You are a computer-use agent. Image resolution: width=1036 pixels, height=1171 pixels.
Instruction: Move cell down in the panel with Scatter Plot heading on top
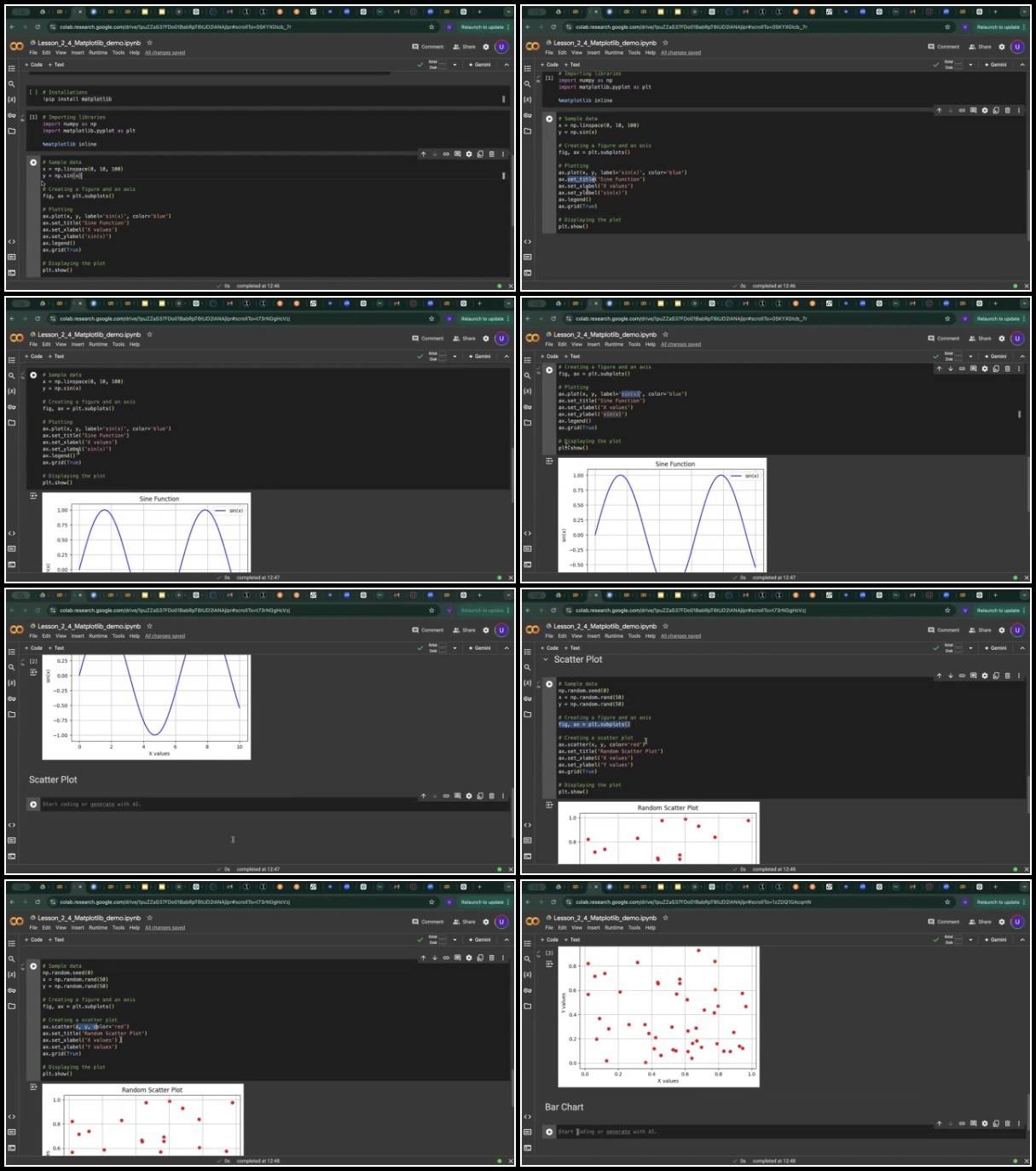[x=951, y=675]
